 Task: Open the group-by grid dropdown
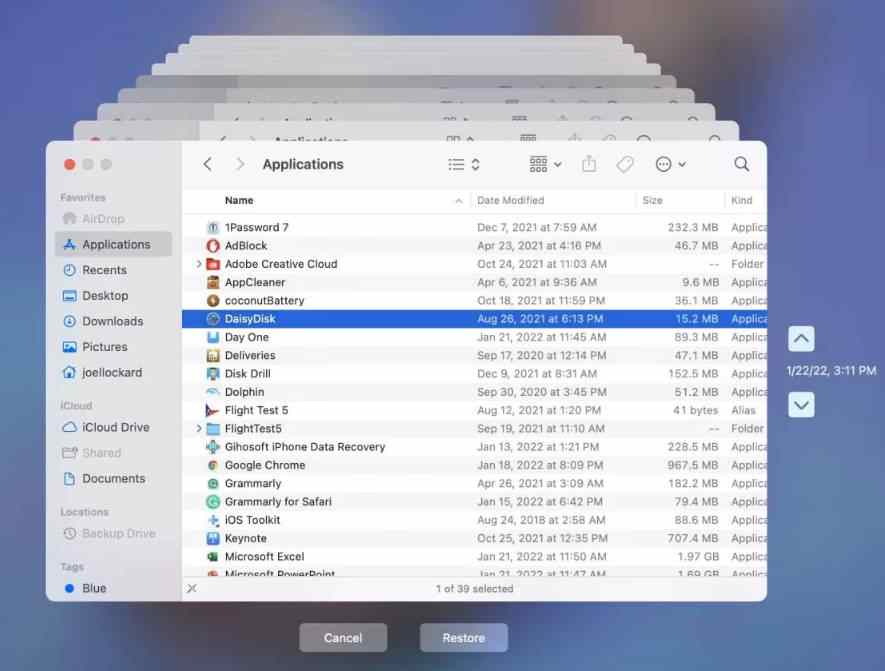(x=545, y=164)
